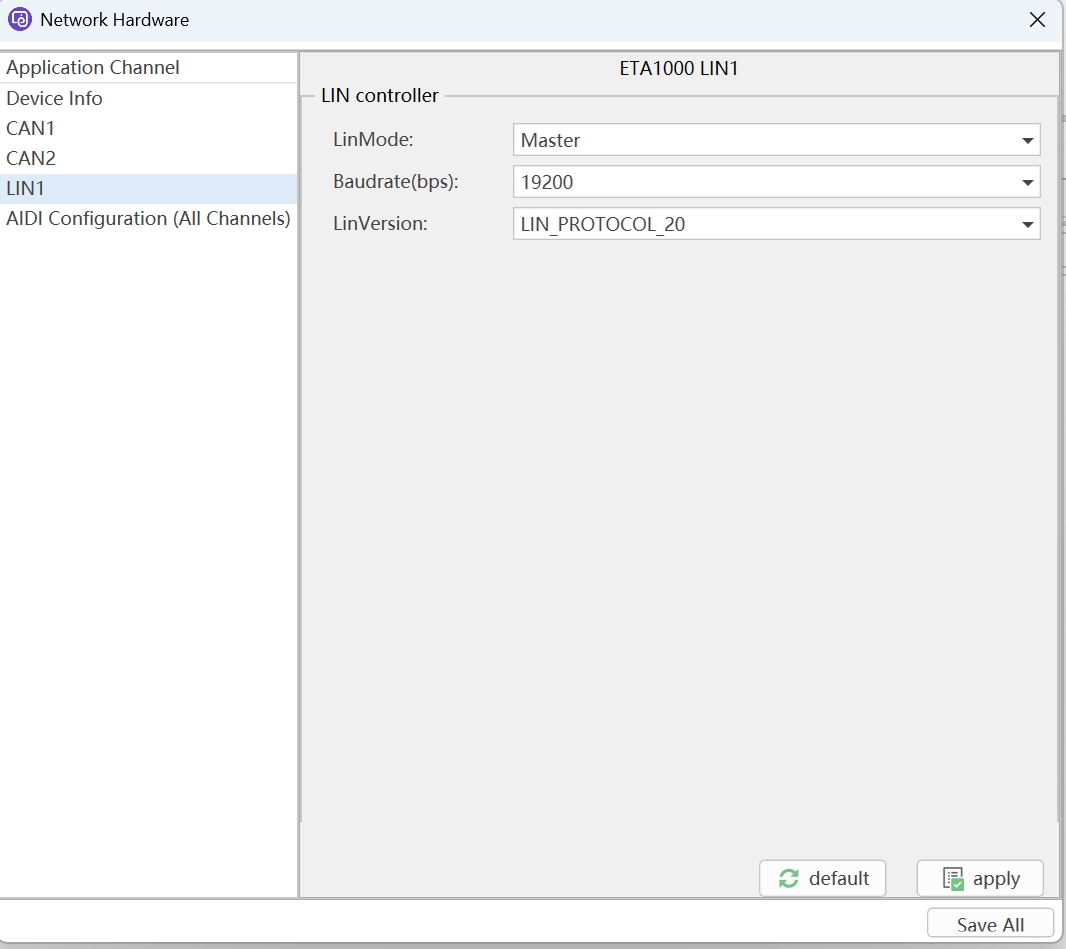
Task: Switch to the CAN1 channel settings
Action: point(31,128)
